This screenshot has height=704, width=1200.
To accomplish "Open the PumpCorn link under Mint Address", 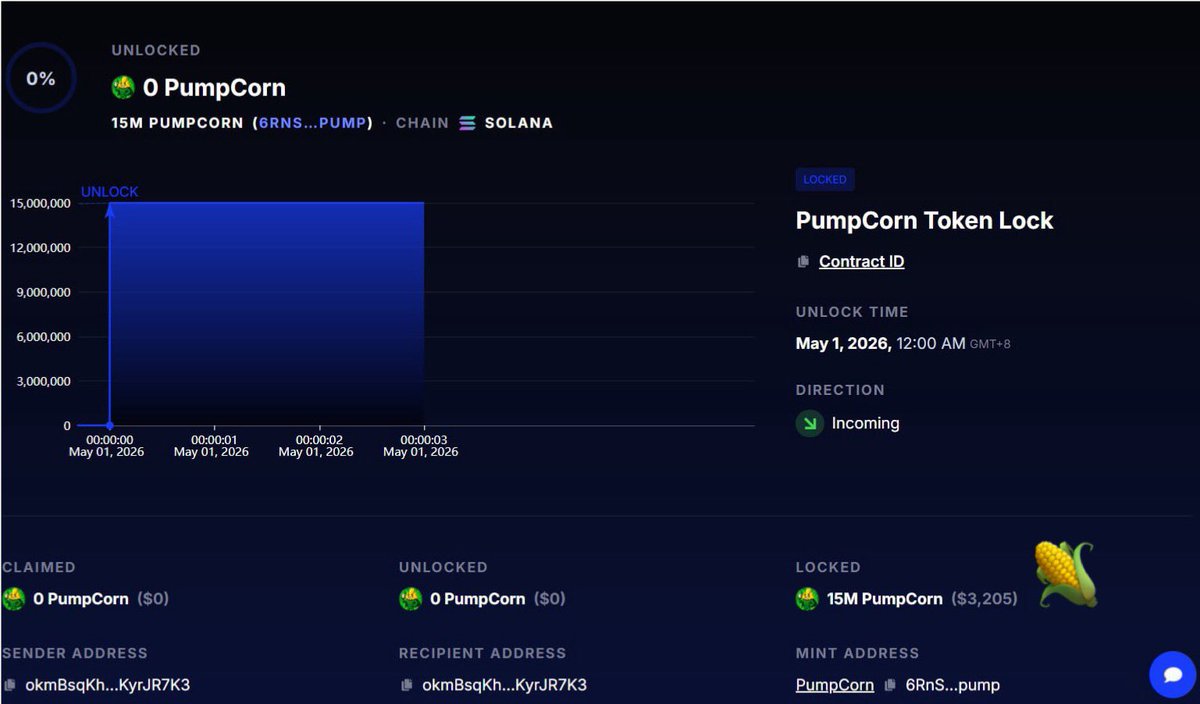I will click(834, 685).
